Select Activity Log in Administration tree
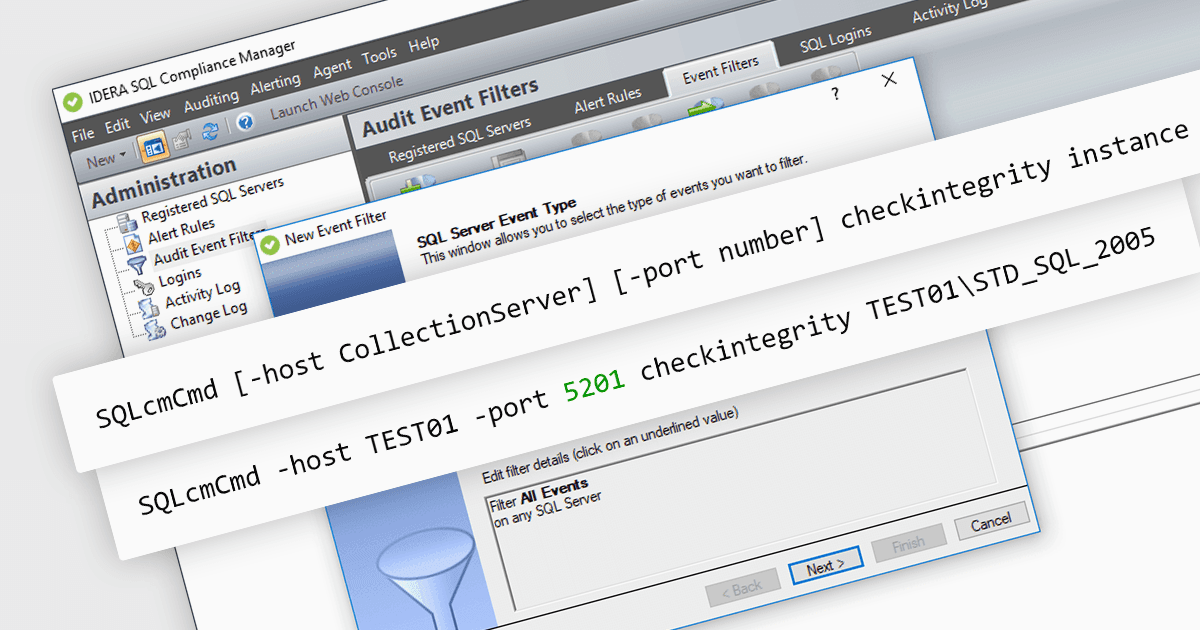1200x630 pixels. pyautogui.click(x=203, y=293)
